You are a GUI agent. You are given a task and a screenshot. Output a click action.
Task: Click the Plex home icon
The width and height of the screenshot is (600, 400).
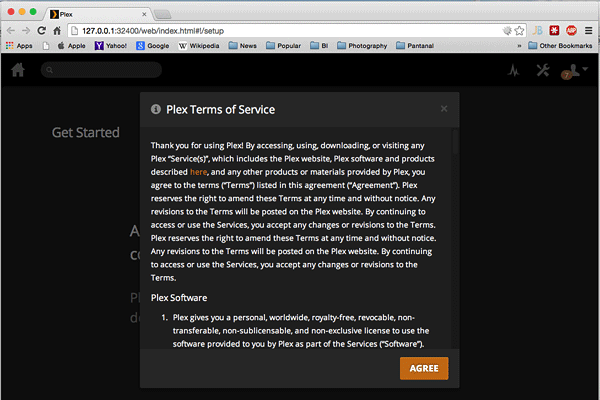(18, 70)
